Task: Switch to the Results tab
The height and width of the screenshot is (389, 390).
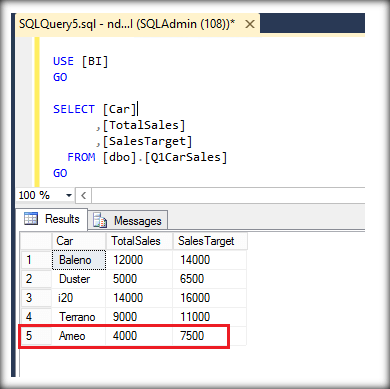Action: (x=52, y=219)
